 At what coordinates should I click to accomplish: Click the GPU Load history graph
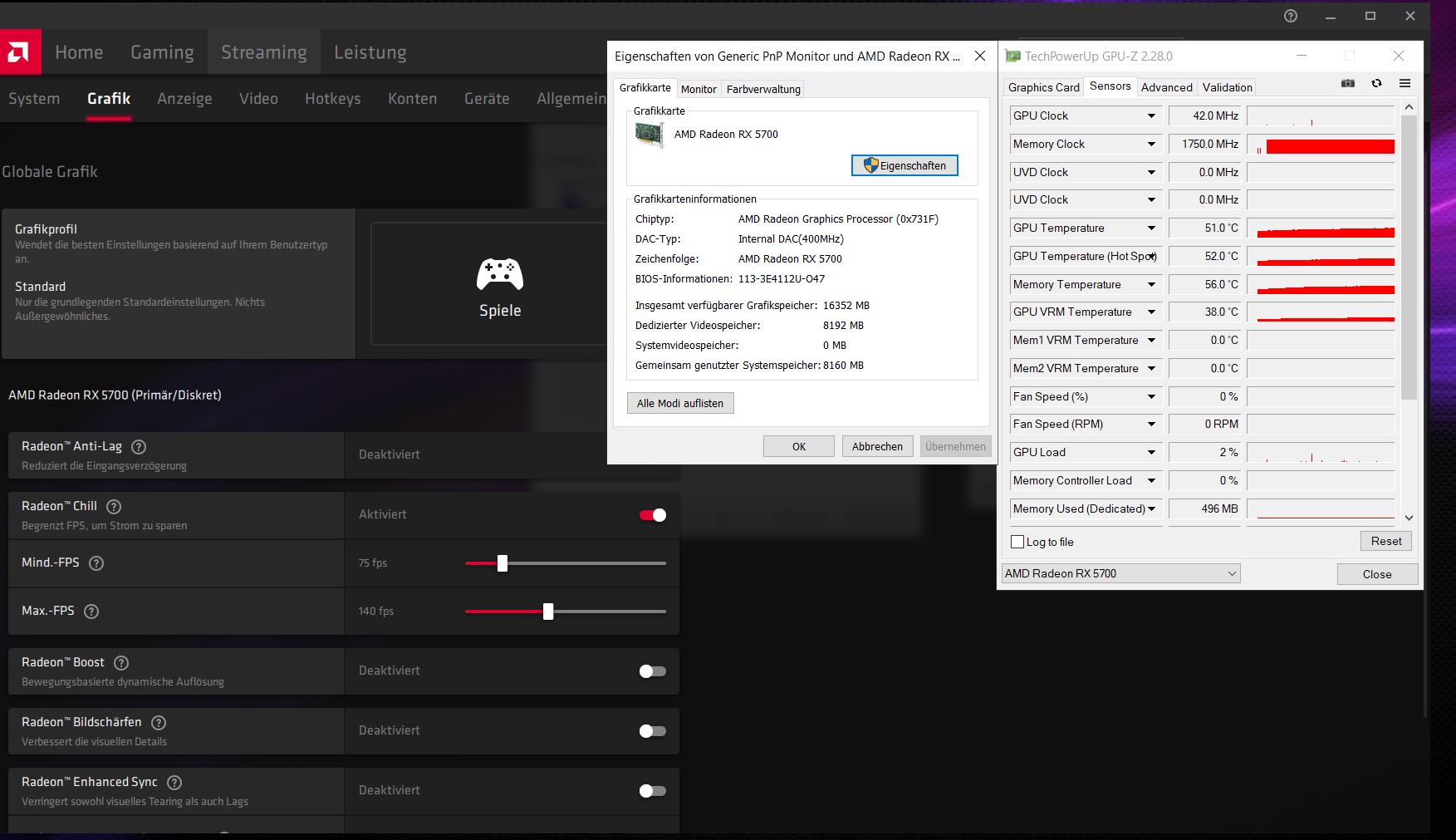tap(1321, 453)
